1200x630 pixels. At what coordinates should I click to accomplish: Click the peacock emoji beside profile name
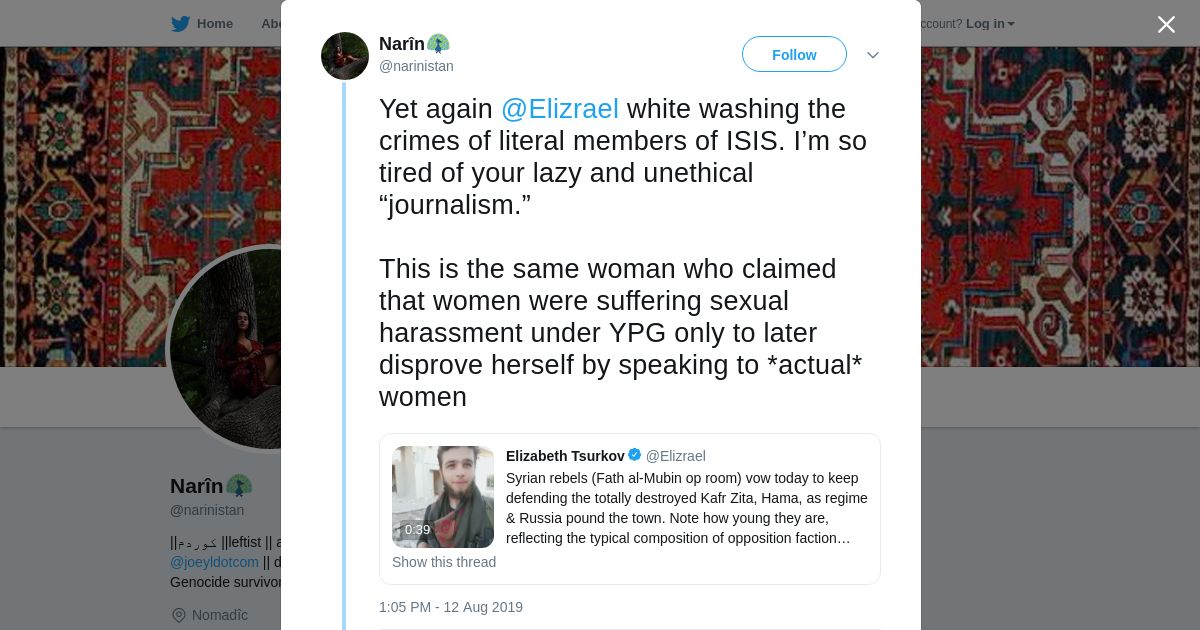[x=239, y=486]
